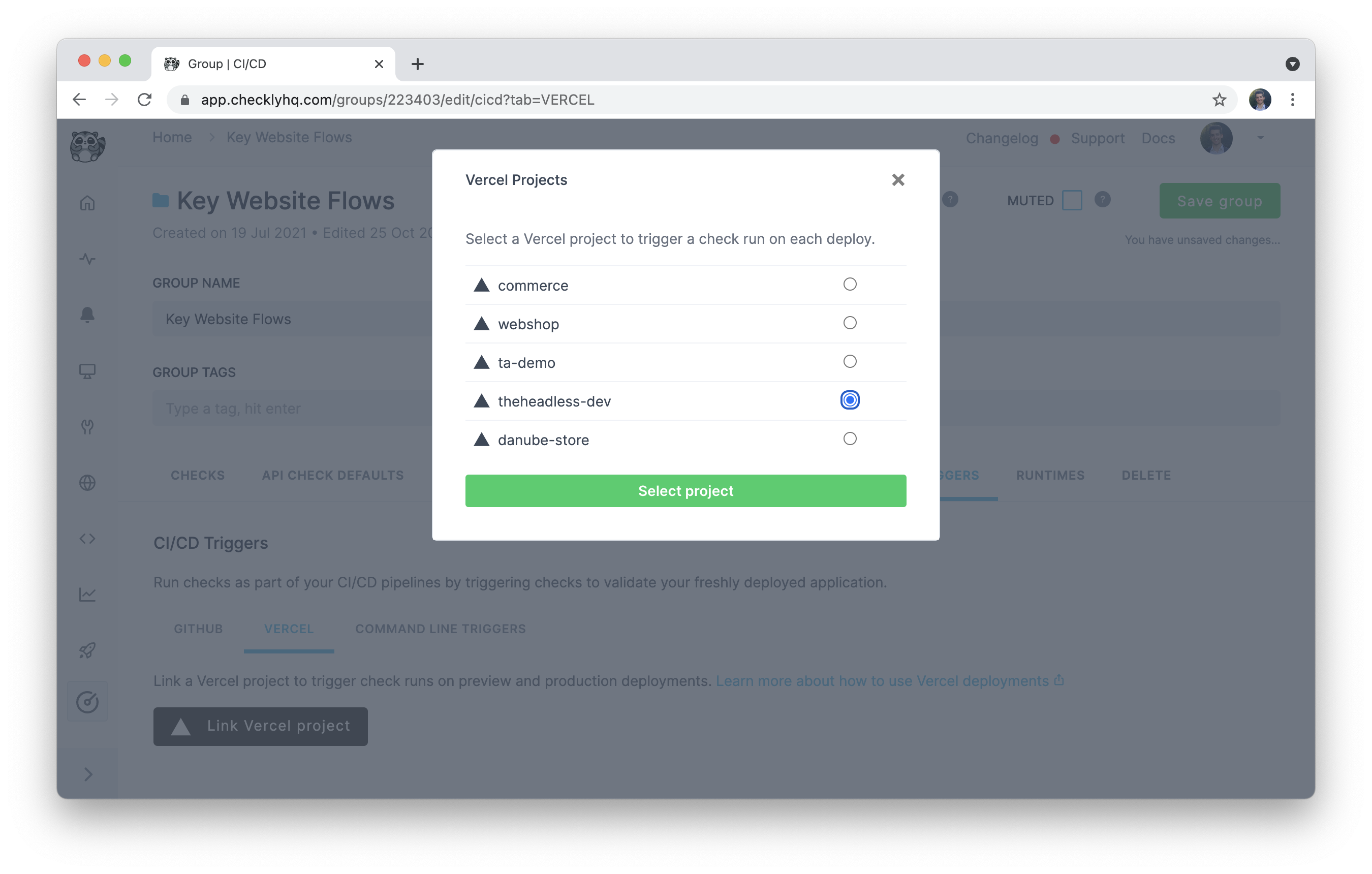Switch to the GITHUB triggers tab
Screen dimensions: 1372x874
[198, 629]
